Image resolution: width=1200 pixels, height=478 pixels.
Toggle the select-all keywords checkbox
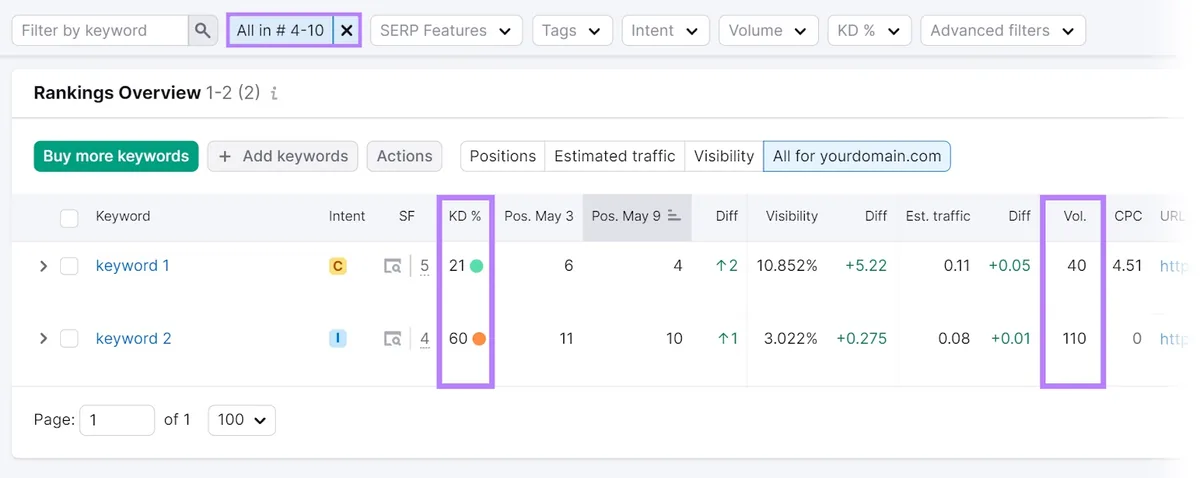click(69, 217)
